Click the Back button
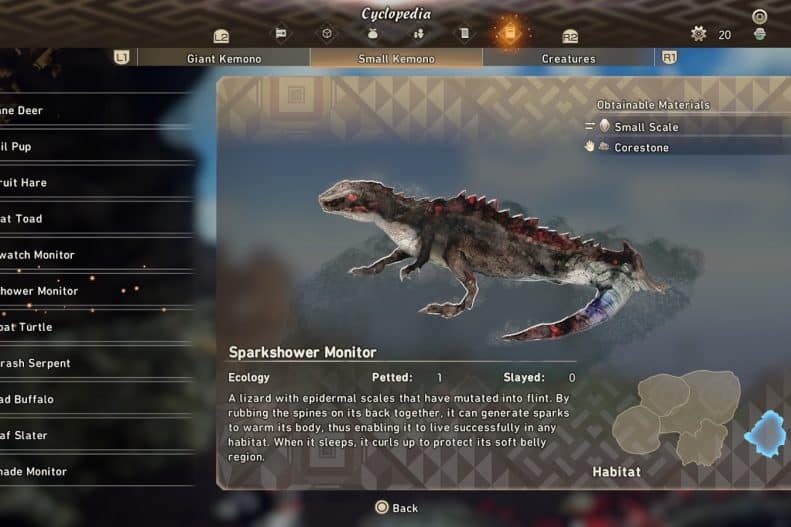791x527 pixels. coord(397,508)
